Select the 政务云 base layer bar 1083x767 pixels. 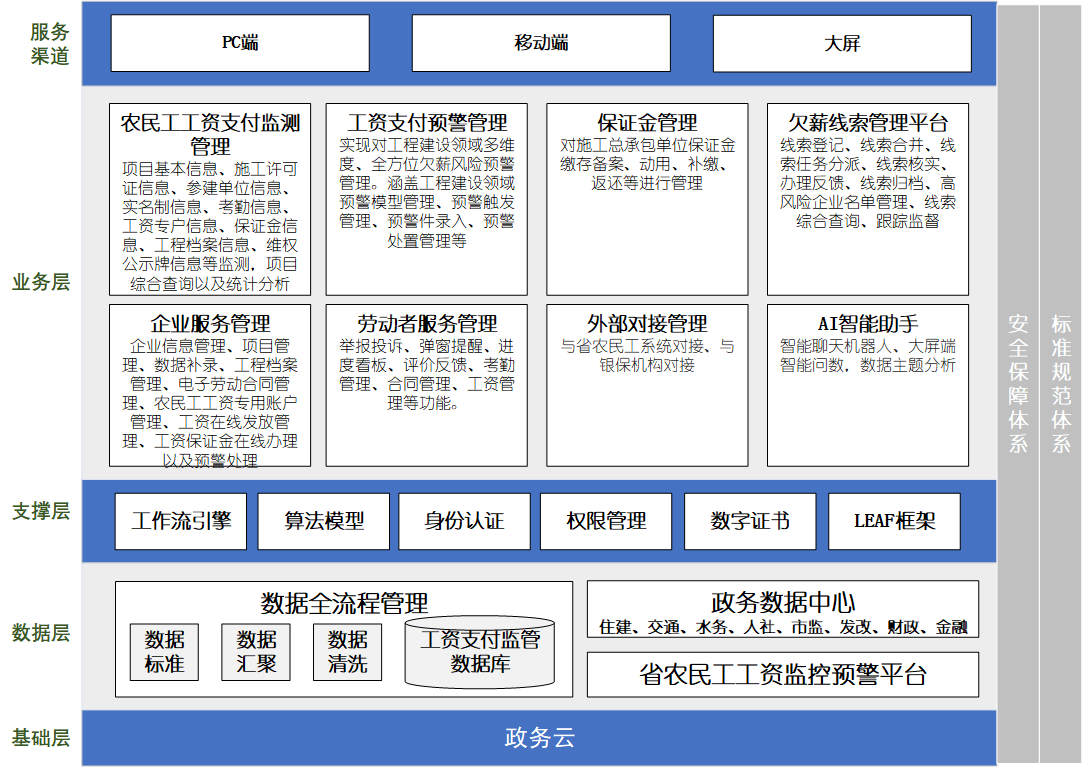pyautogui.click(x=539, y=738)
